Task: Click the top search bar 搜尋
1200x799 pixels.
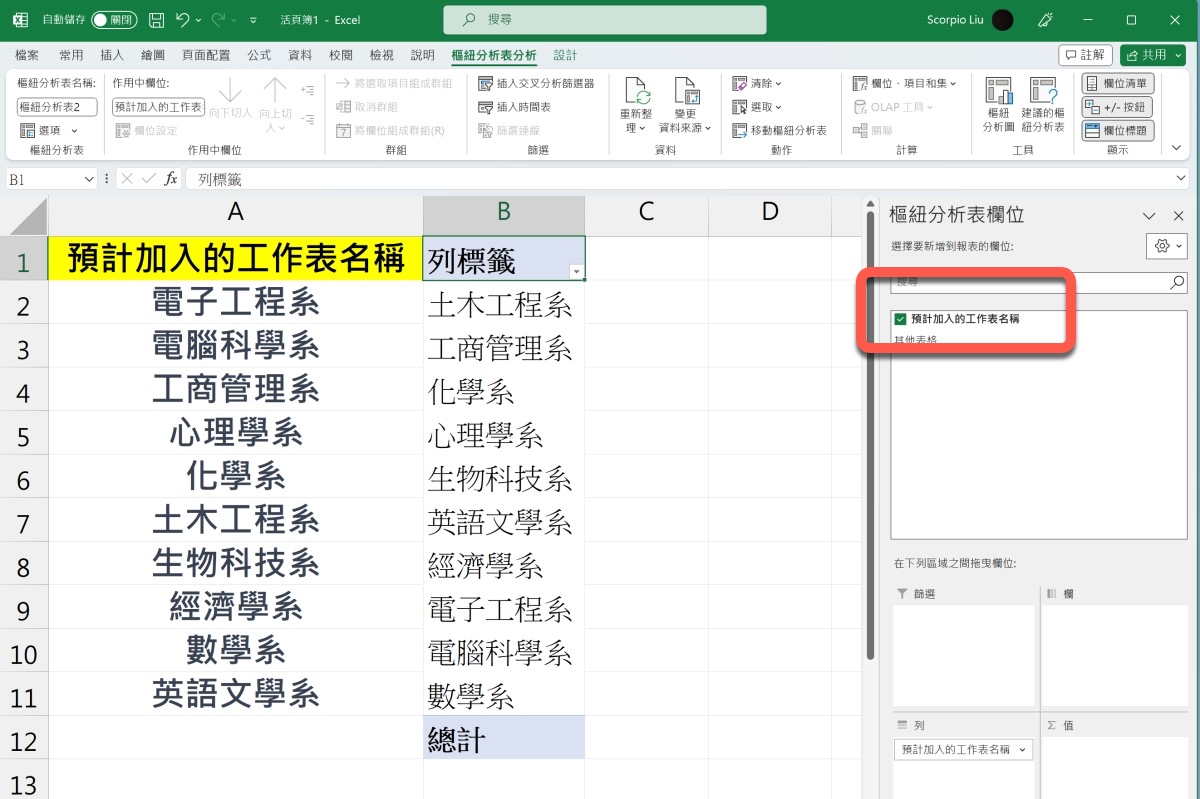Action: click(604, 20)
